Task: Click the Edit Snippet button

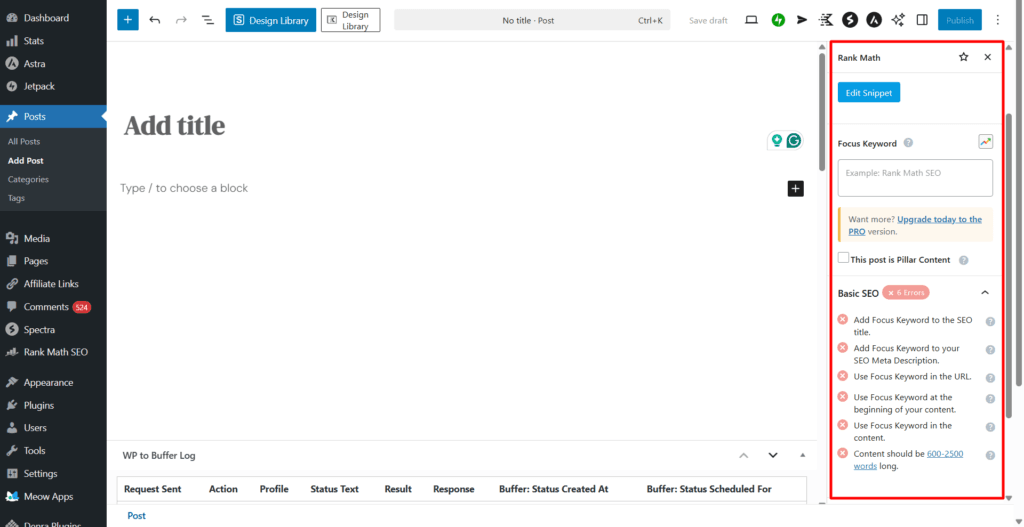Action: [869, 93]
